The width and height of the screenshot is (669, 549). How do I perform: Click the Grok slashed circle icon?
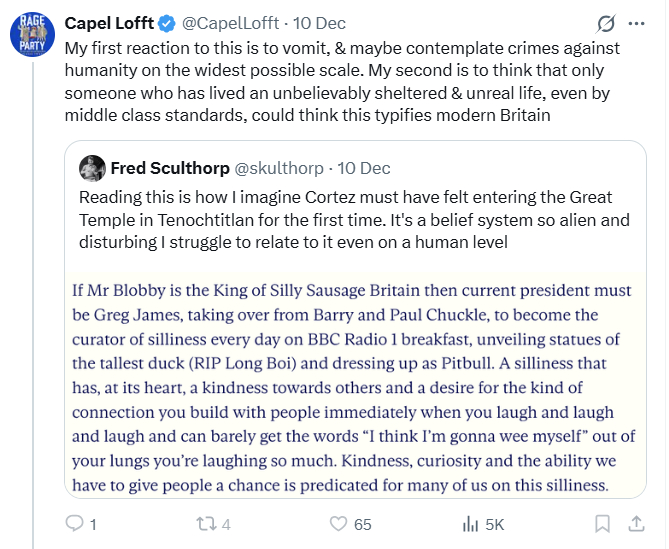605,23
